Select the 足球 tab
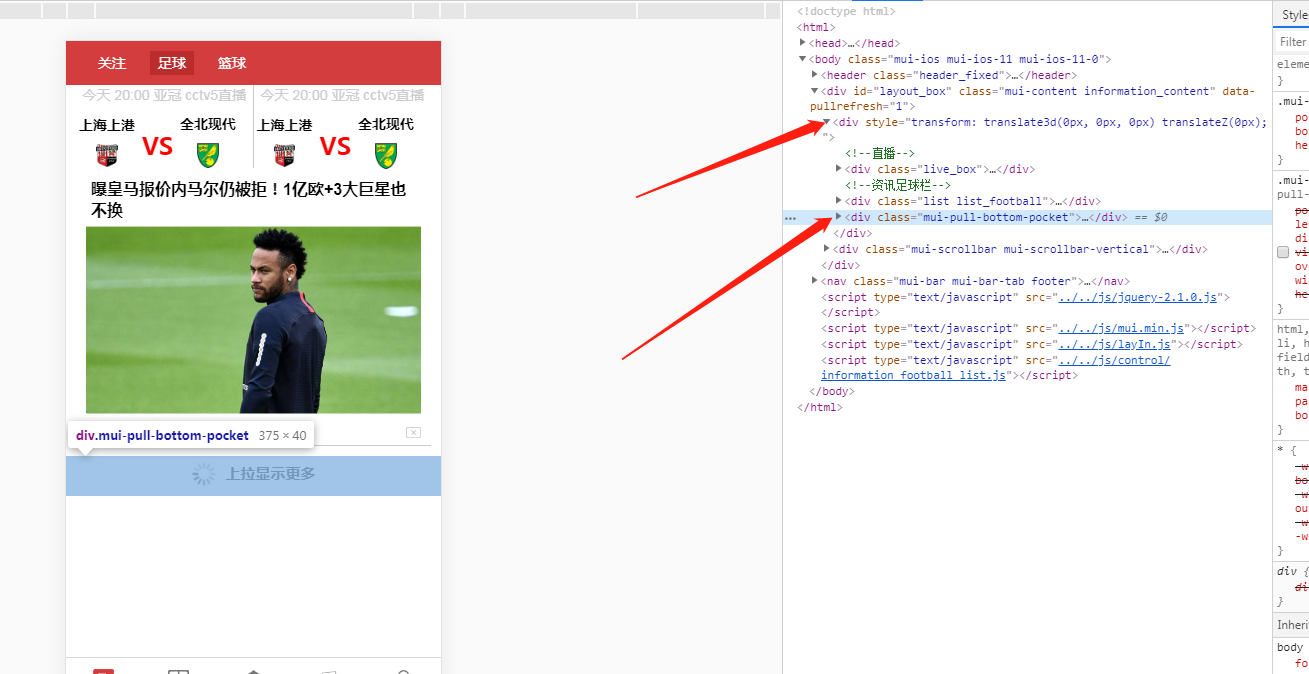This screenshot has height=674, width=1309. [x=172, y=63]
